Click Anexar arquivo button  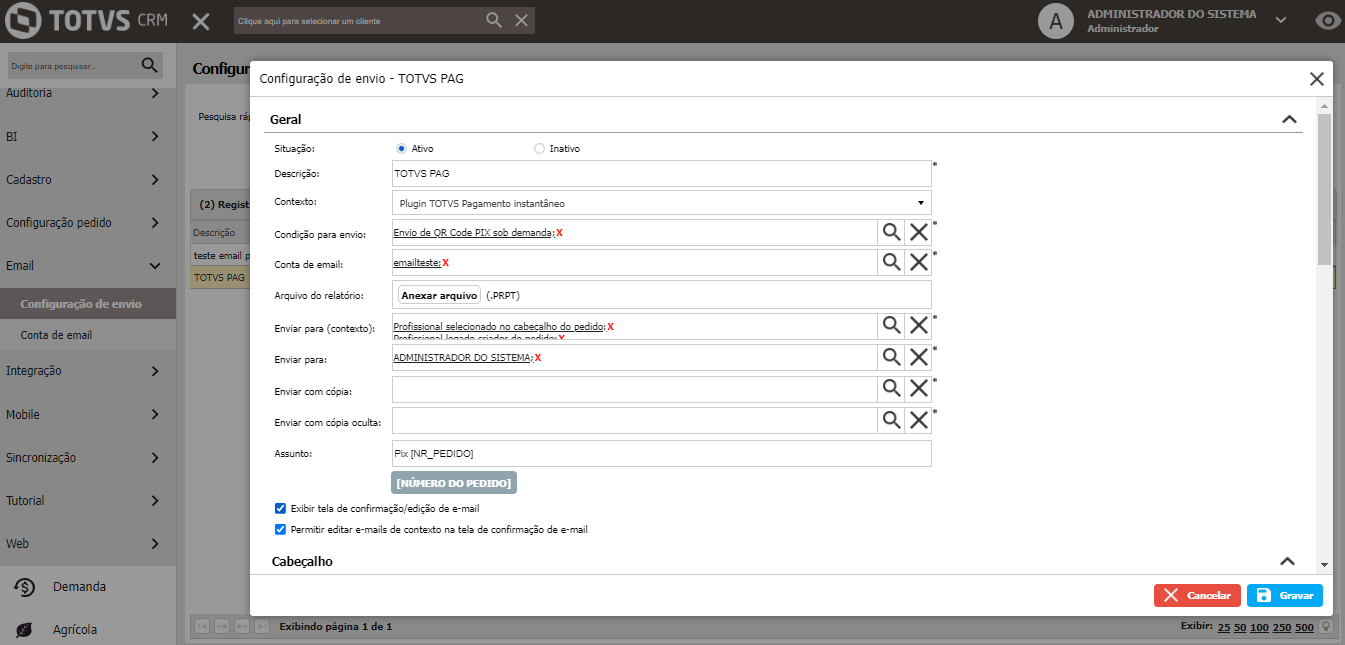pyautogui.click(x=439, y=295)
